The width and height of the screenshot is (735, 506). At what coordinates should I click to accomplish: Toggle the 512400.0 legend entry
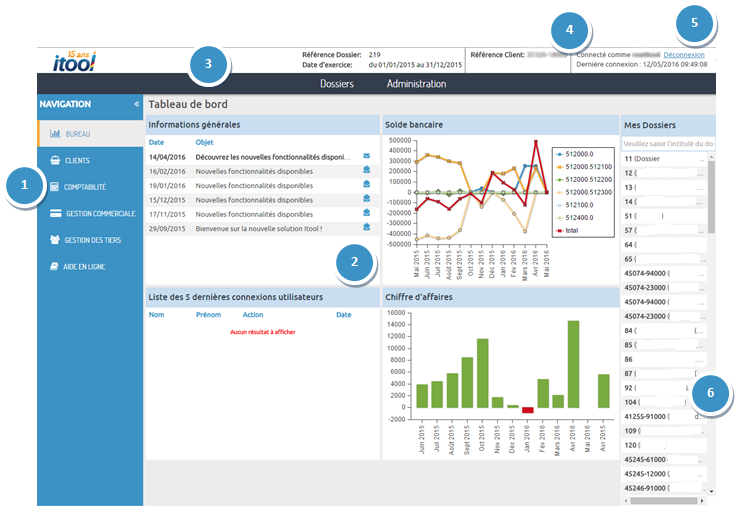tap(574, 218)
